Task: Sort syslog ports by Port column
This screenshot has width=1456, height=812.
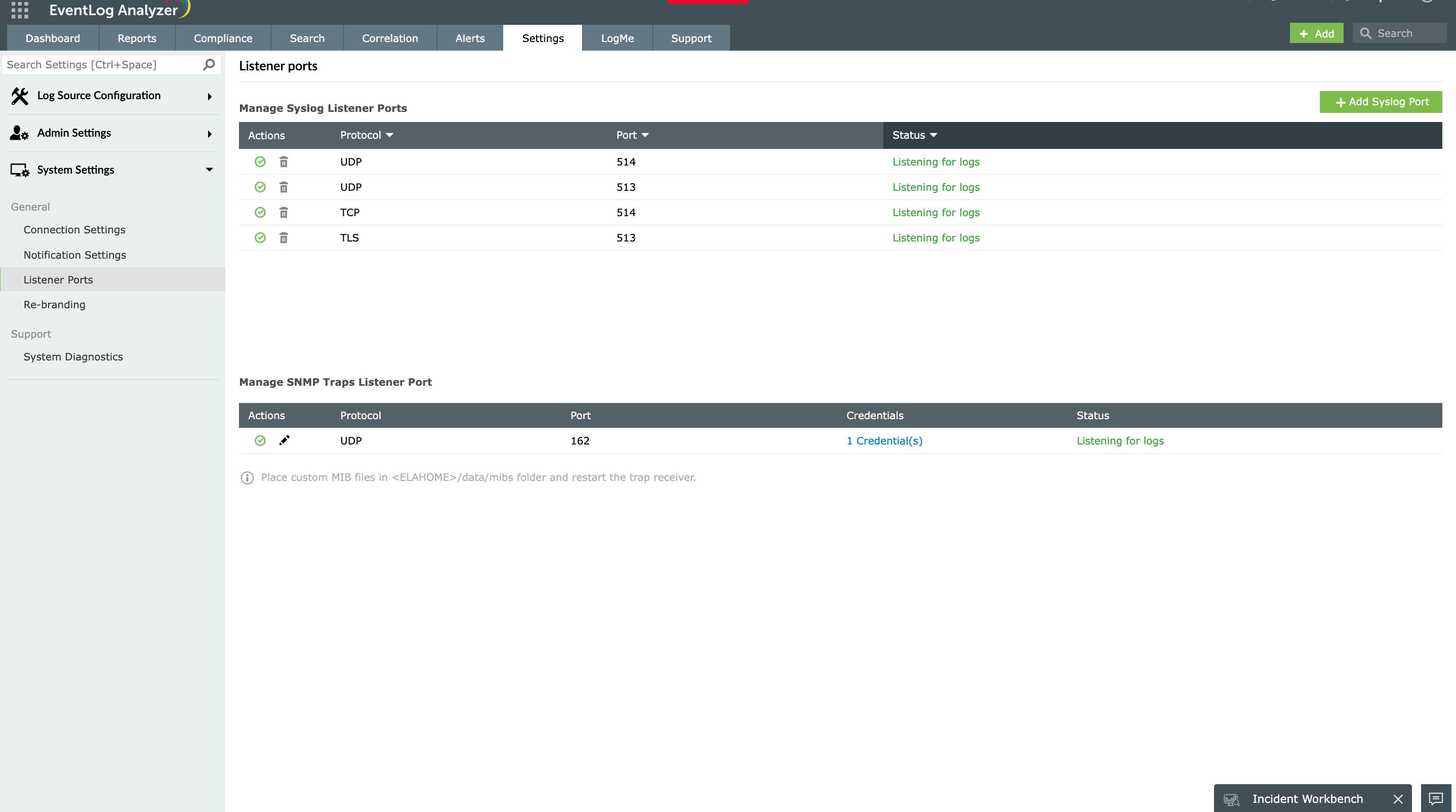Action: tap(632, 135)
